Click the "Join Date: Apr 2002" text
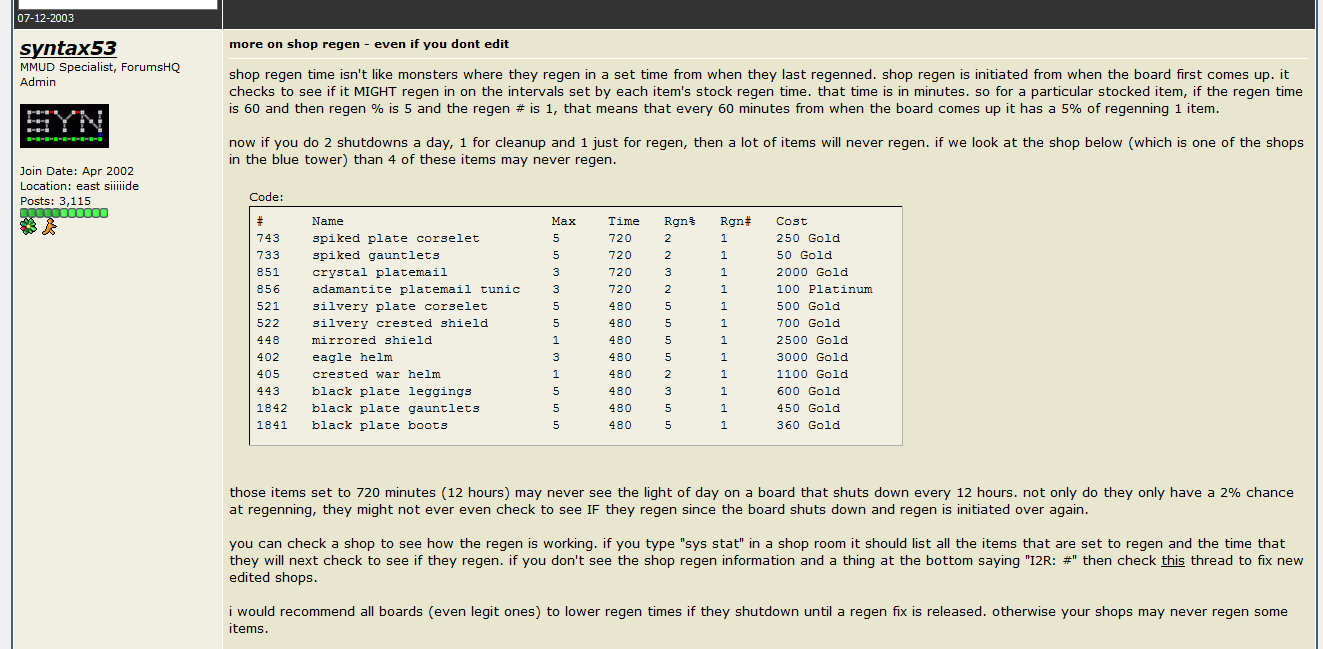 click(77, 171)
